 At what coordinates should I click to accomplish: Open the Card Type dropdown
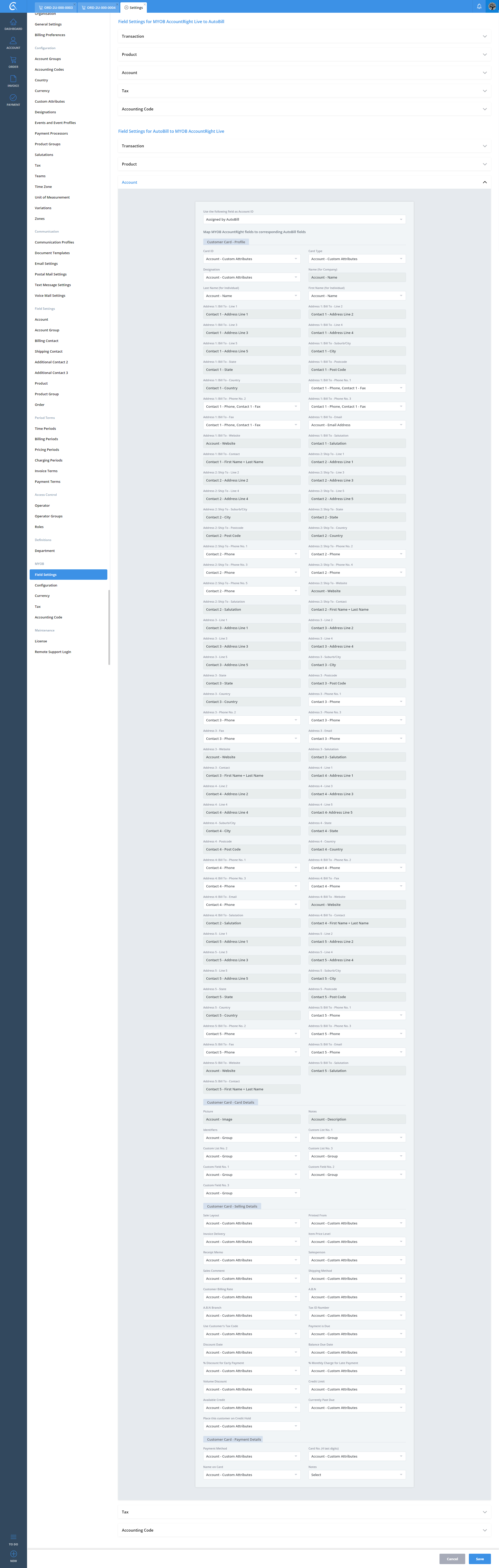coord(357,259)
